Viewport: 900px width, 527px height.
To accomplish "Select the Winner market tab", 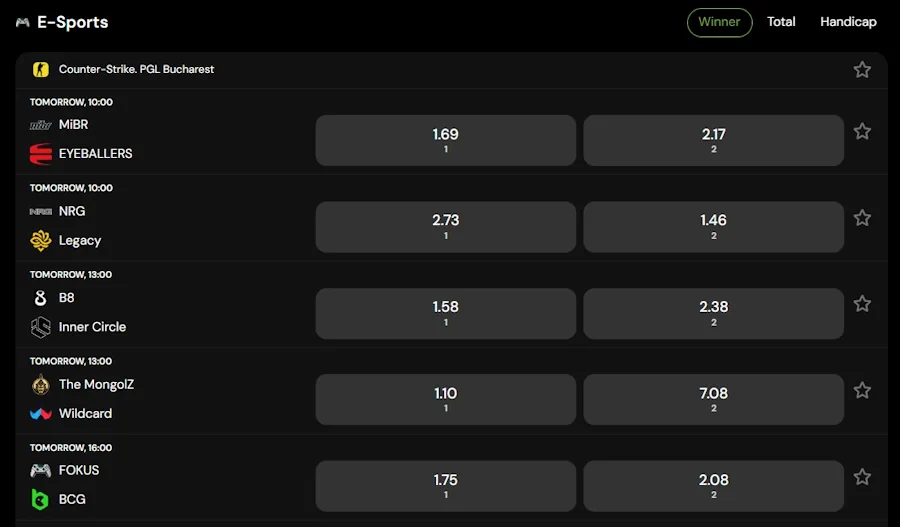I will [x=719, y=22].
